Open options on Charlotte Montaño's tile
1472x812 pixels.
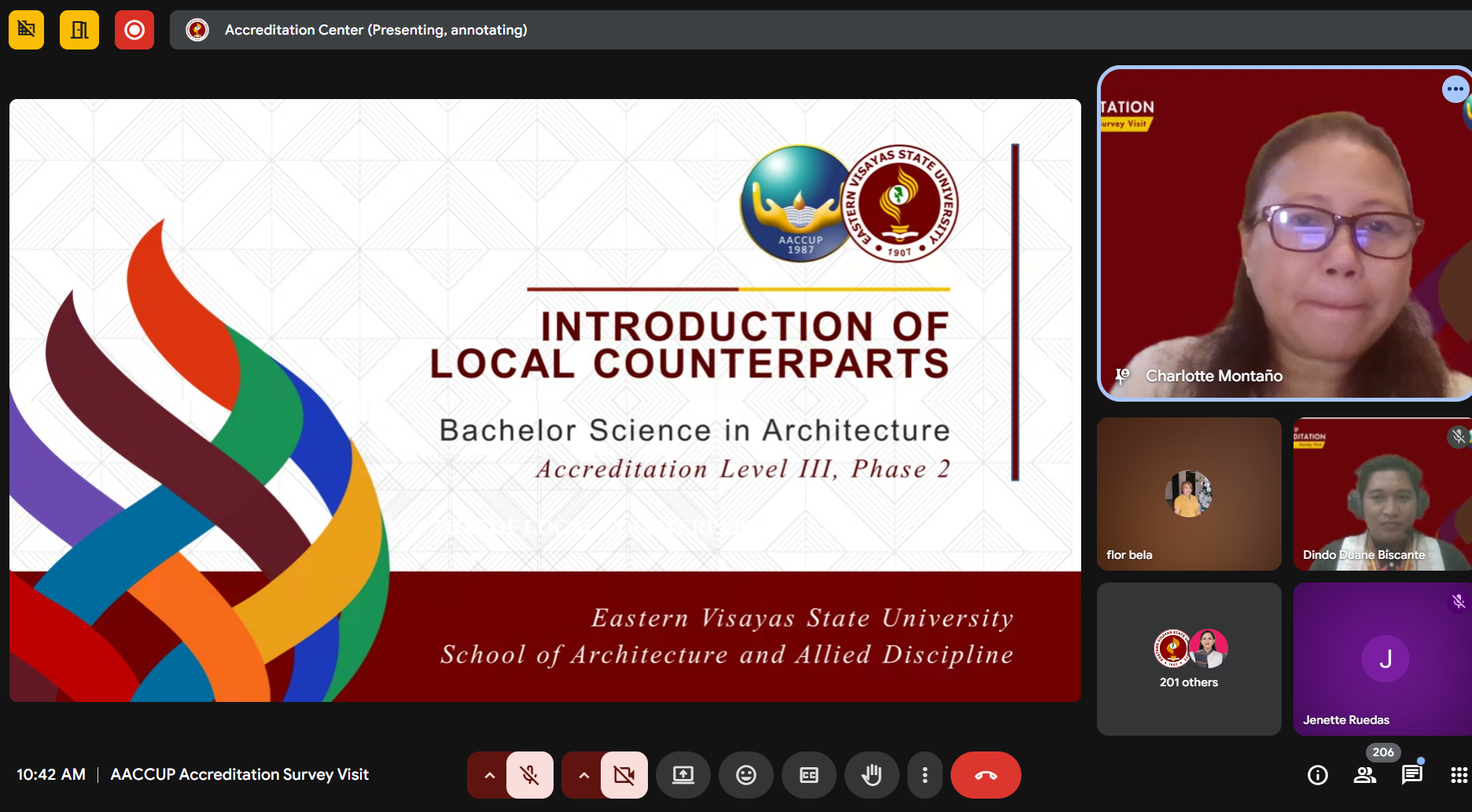click(x=1455, y=89)
